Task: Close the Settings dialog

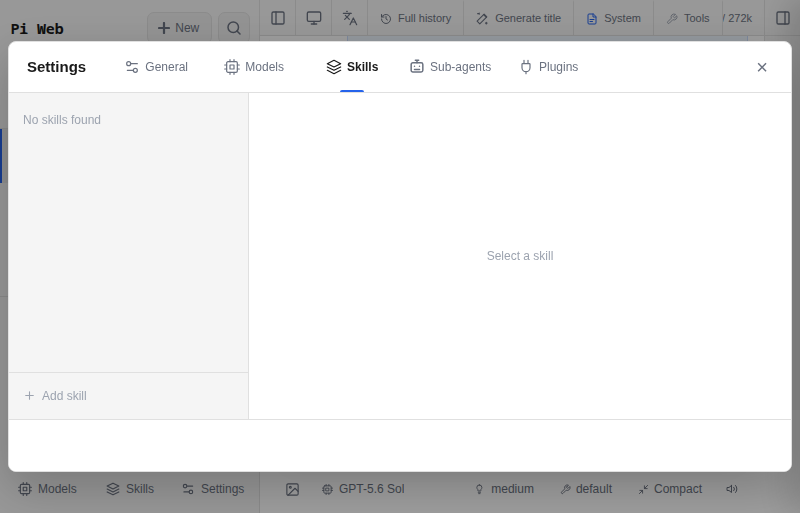Action: pyautogui.click(x=762, y=67)
